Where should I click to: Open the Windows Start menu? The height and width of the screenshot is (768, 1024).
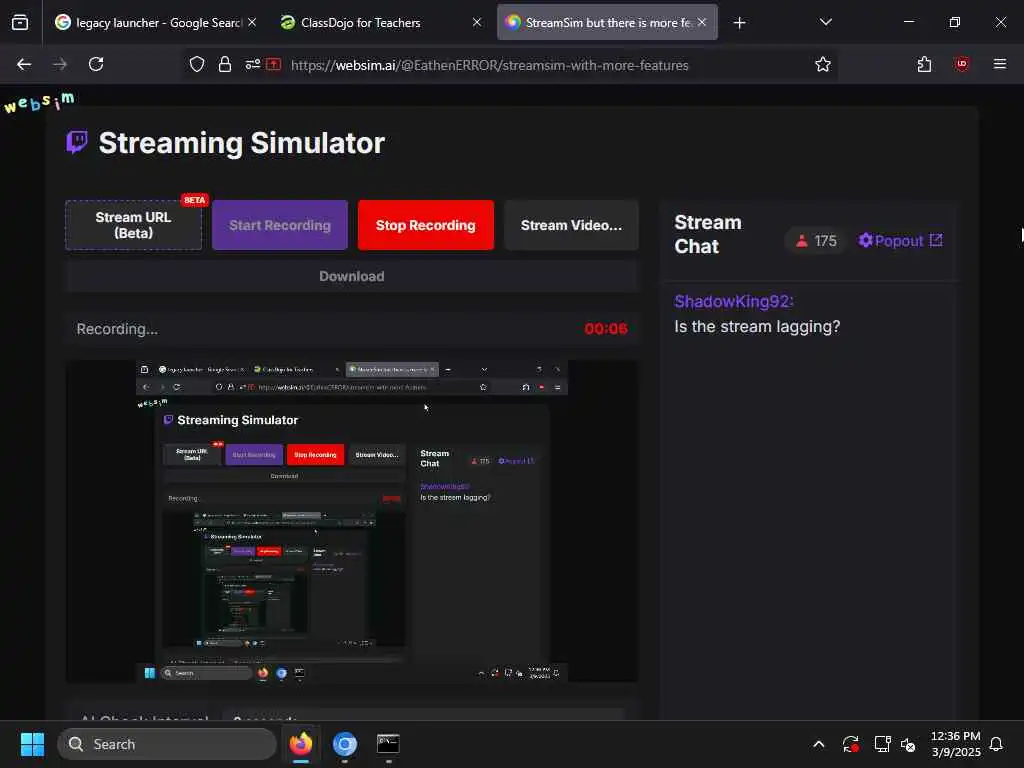pos(32,744)
